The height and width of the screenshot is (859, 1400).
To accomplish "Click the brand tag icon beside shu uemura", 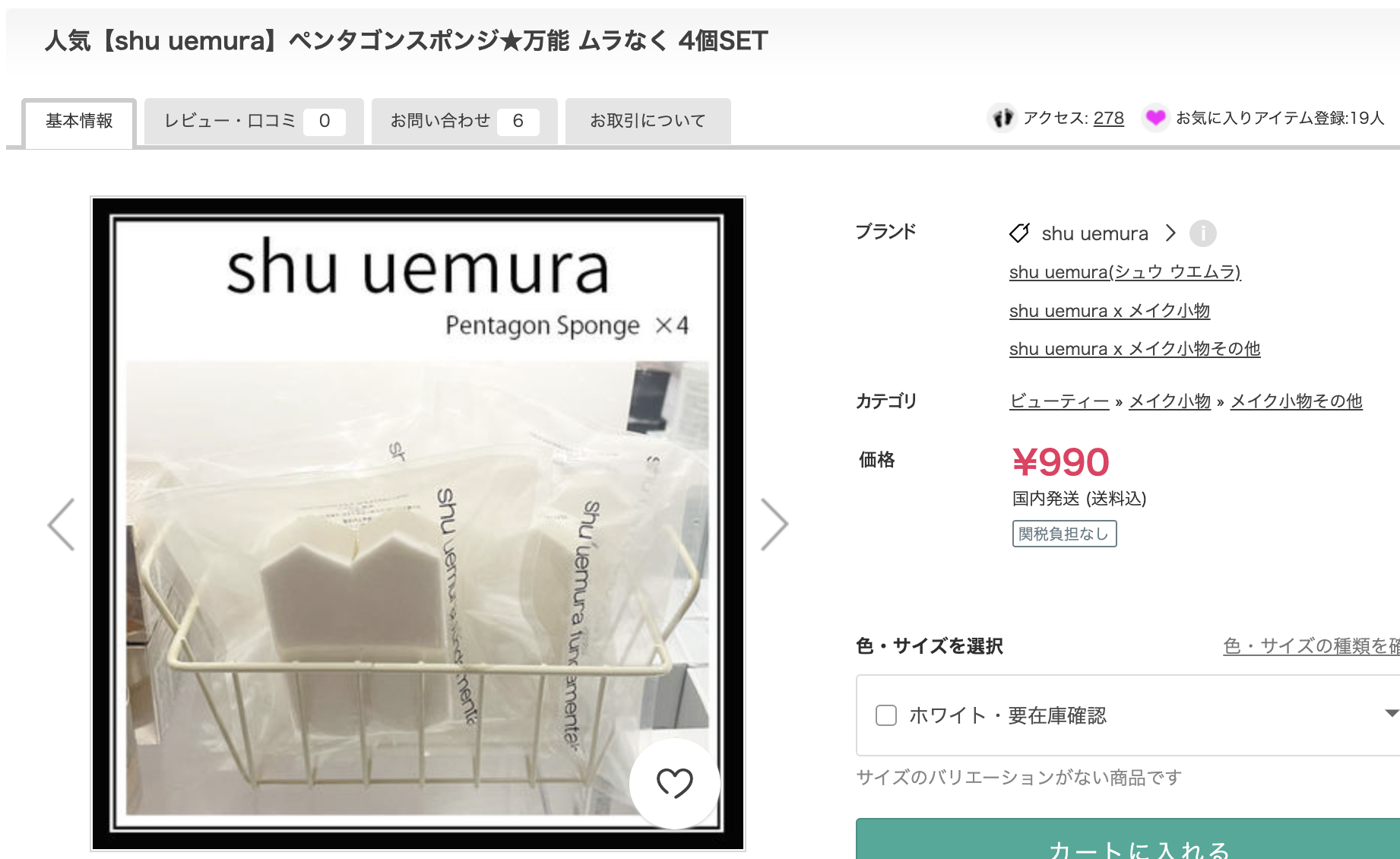I will coord(1019,233).
